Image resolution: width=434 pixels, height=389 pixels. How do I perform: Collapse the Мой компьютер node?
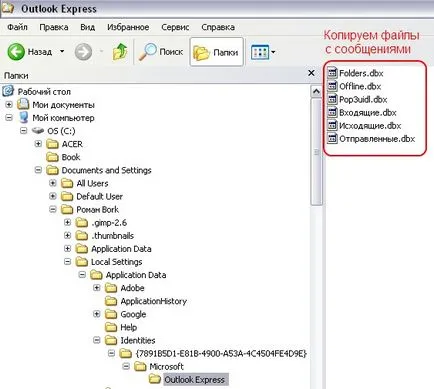[x=9, y=118]
